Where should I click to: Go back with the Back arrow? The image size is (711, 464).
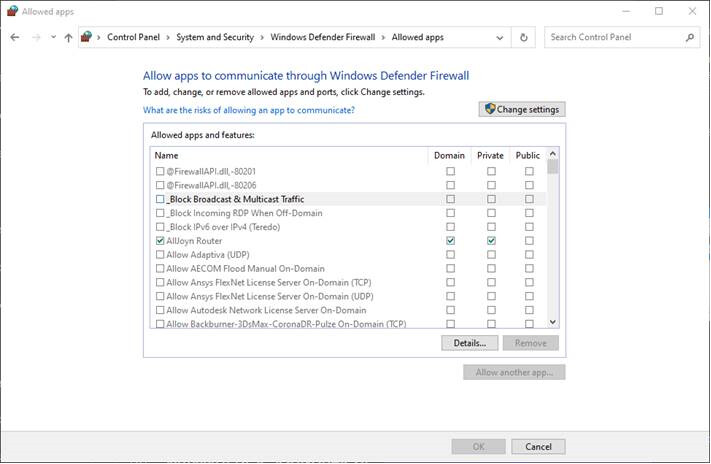15,37
